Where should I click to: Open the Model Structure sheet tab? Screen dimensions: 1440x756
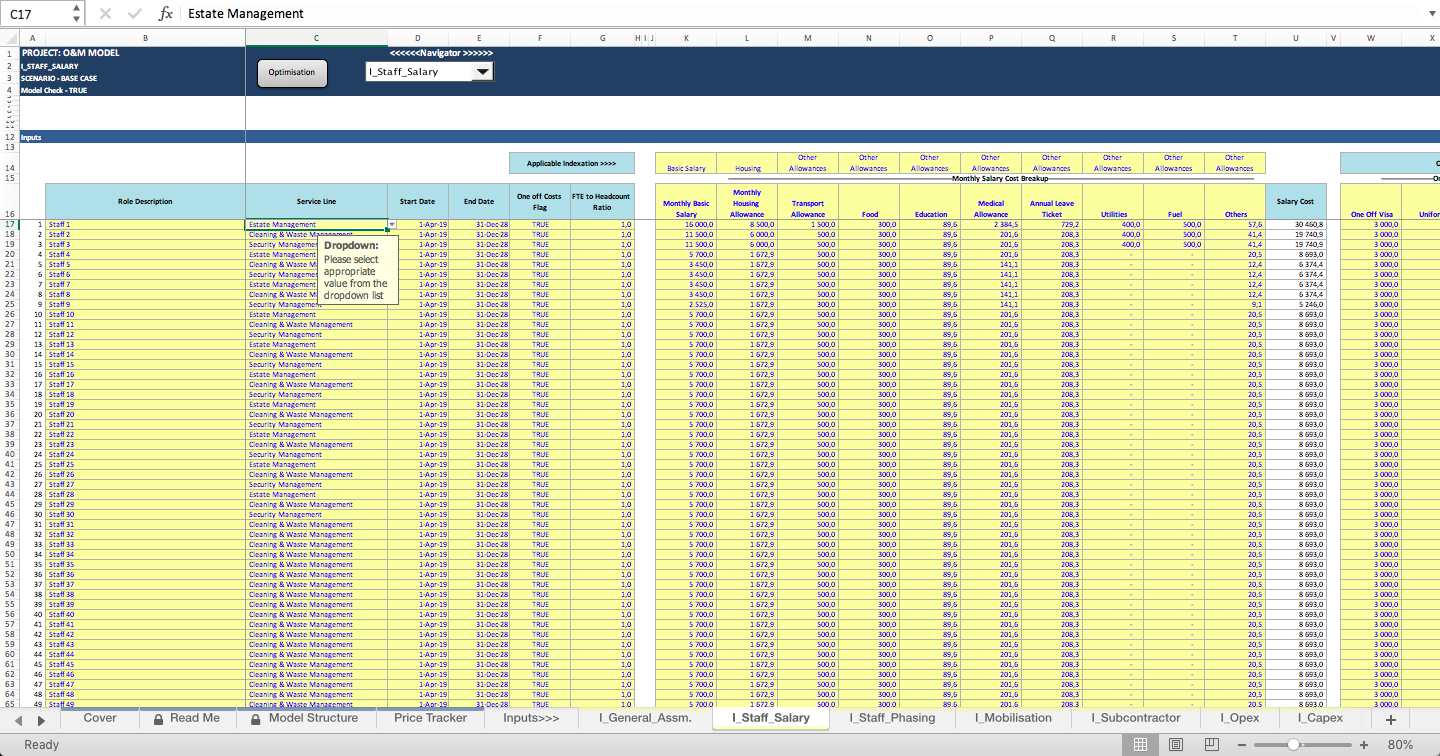[304, 718]
